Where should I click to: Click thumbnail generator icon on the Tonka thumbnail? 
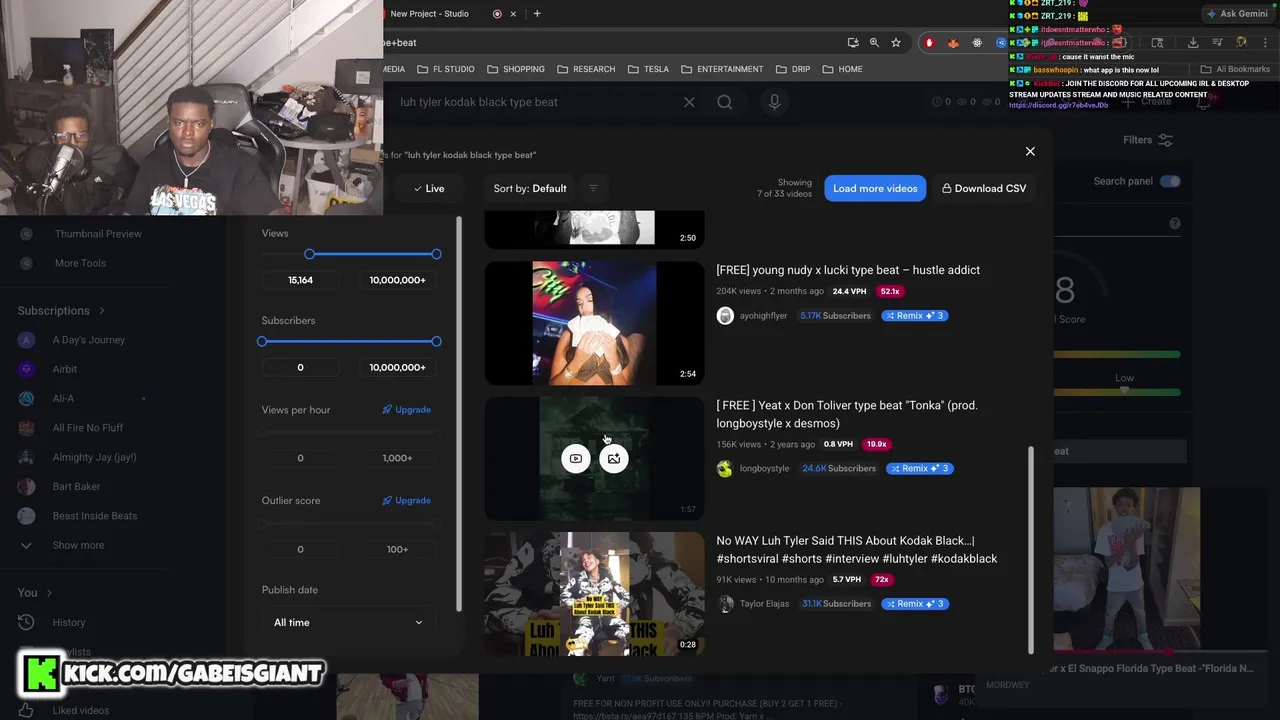pos(614,458)
